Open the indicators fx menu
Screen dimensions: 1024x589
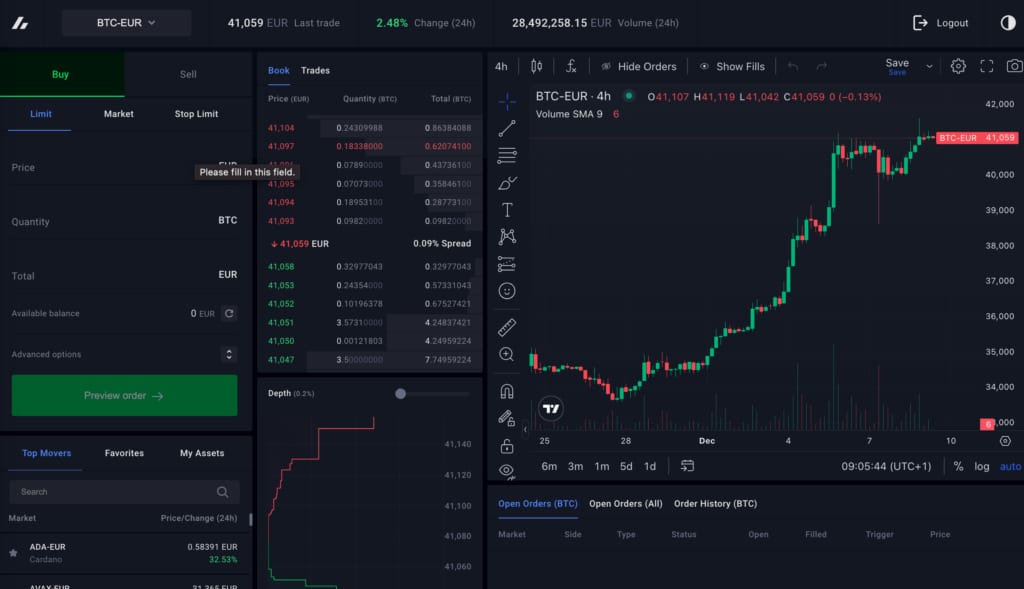(x=571, y=66)
